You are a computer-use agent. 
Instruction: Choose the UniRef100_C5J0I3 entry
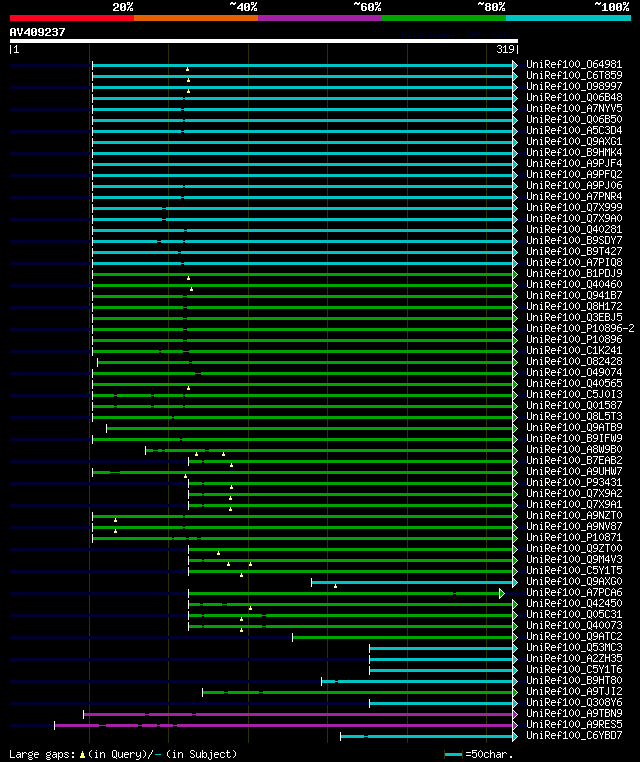pyautogui.click(x=574, y=395)
